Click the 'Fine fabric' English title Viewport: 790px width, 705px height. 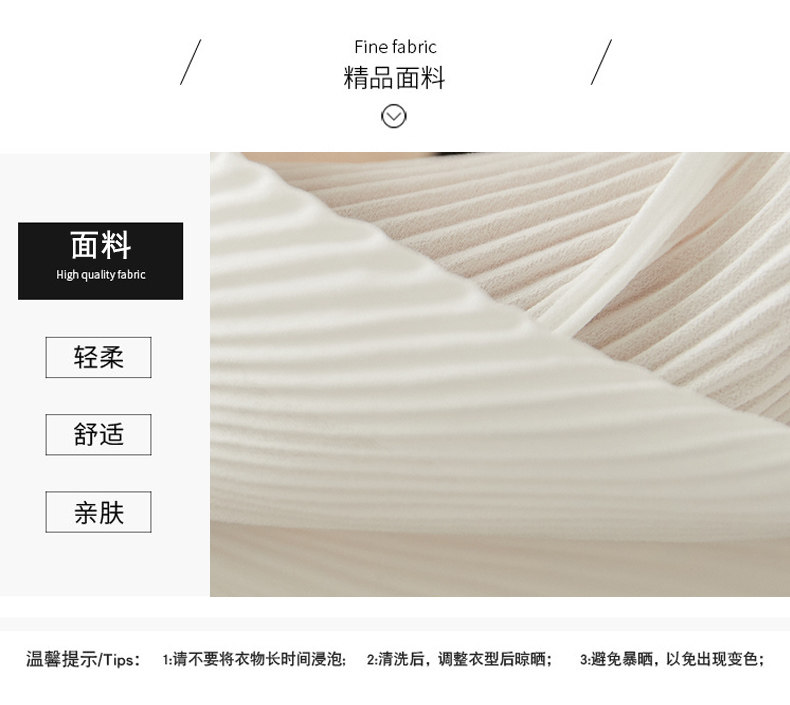click(395, 47)
